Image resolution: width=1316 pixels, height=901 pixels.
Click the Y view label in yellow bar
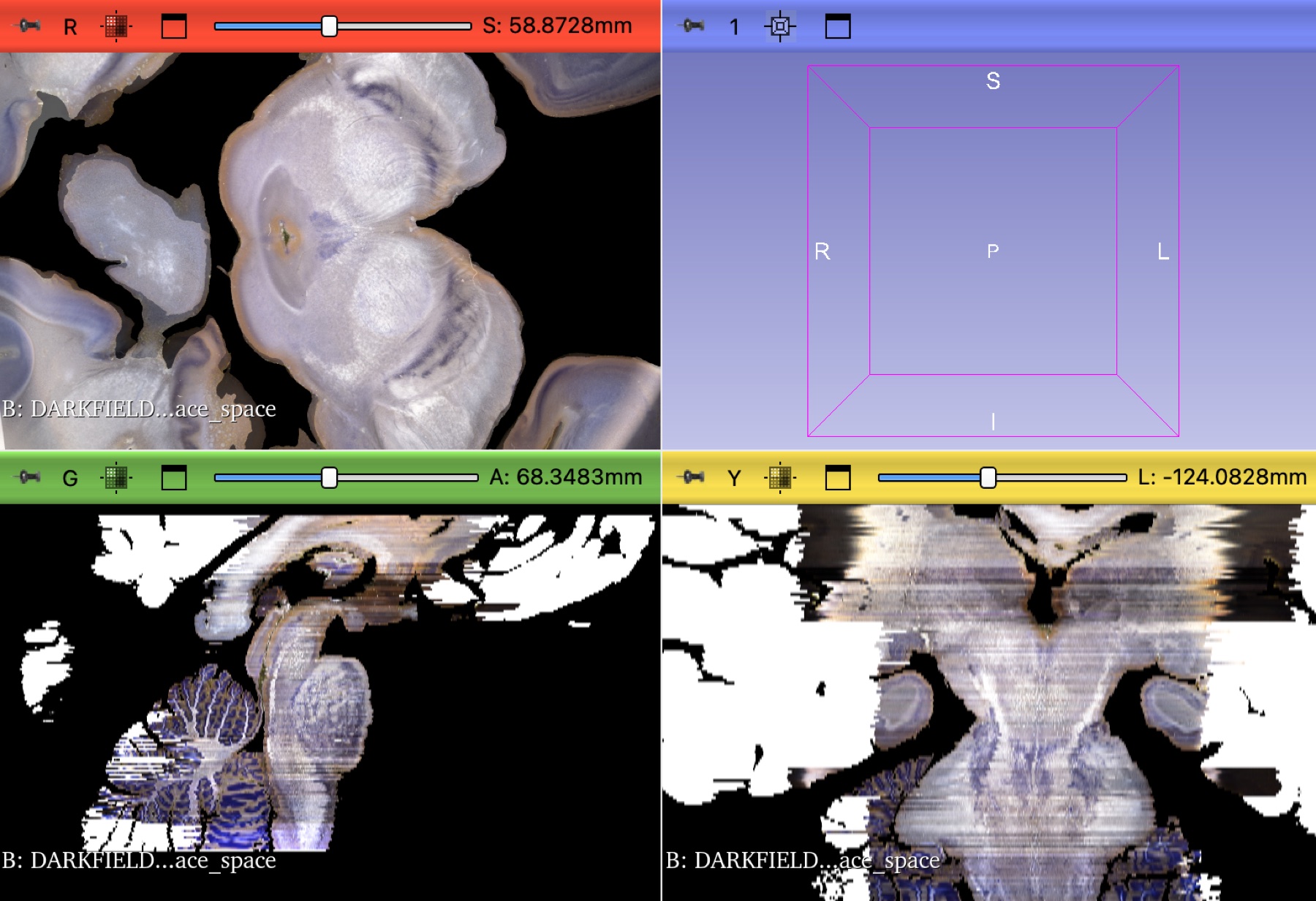click(x=734, y=479)
